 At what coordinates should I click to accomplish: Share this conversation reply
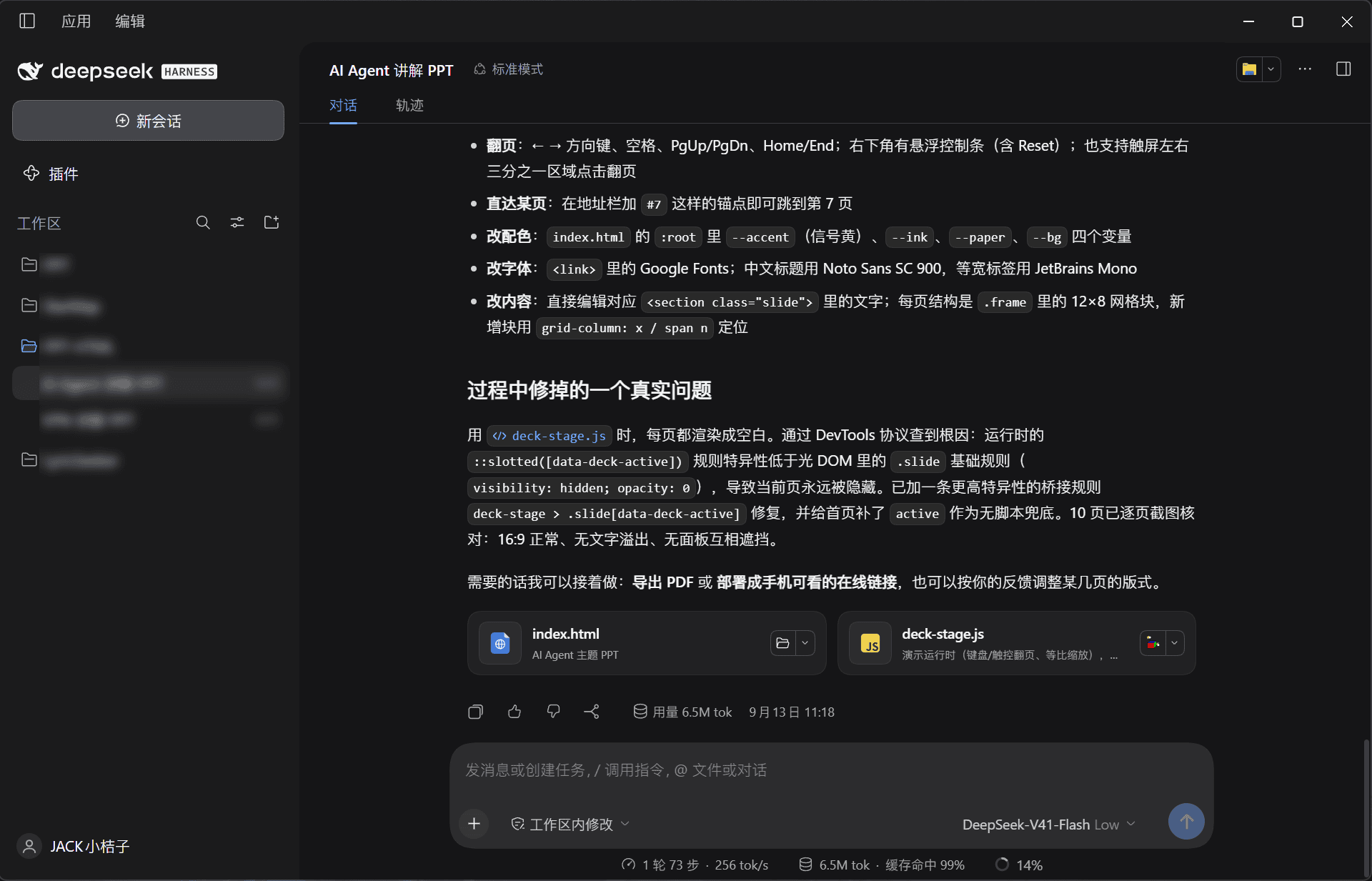point(592,712)
